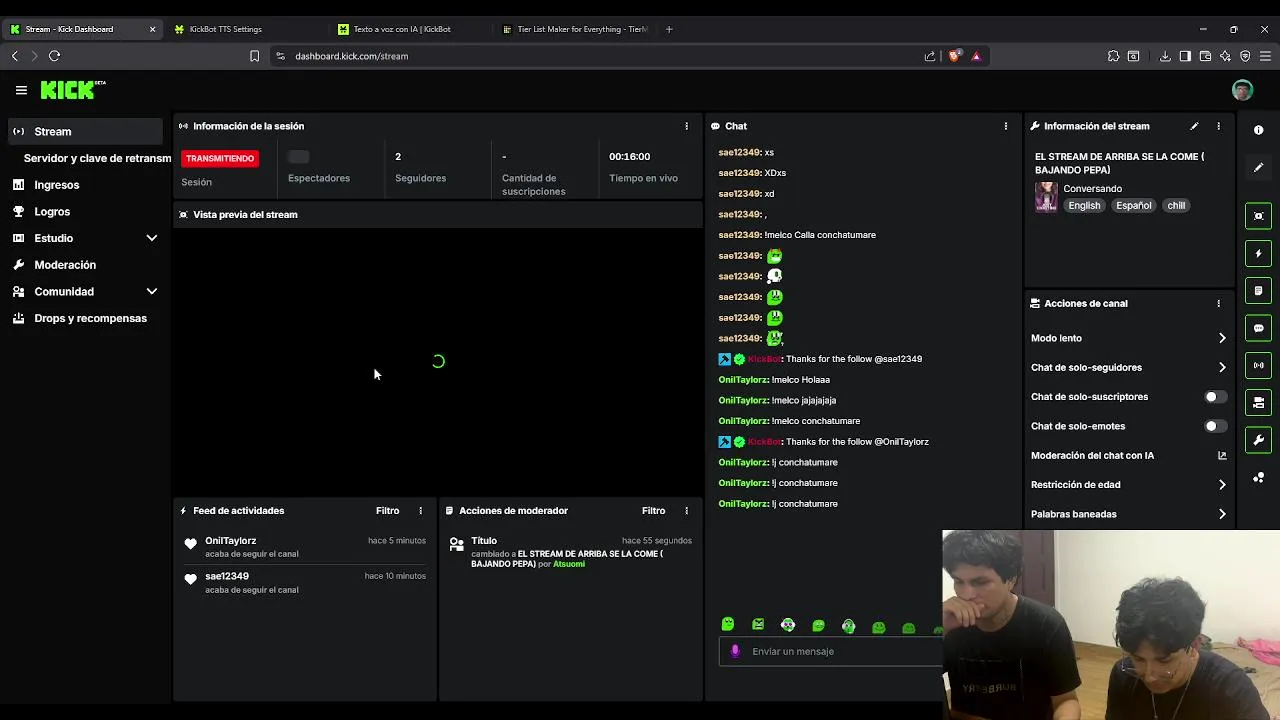Toggle the channel actions widget icon in the right sidebar
This screenshot has width=1280, height=720.
pyautogui.click(x=1258, y=403)
